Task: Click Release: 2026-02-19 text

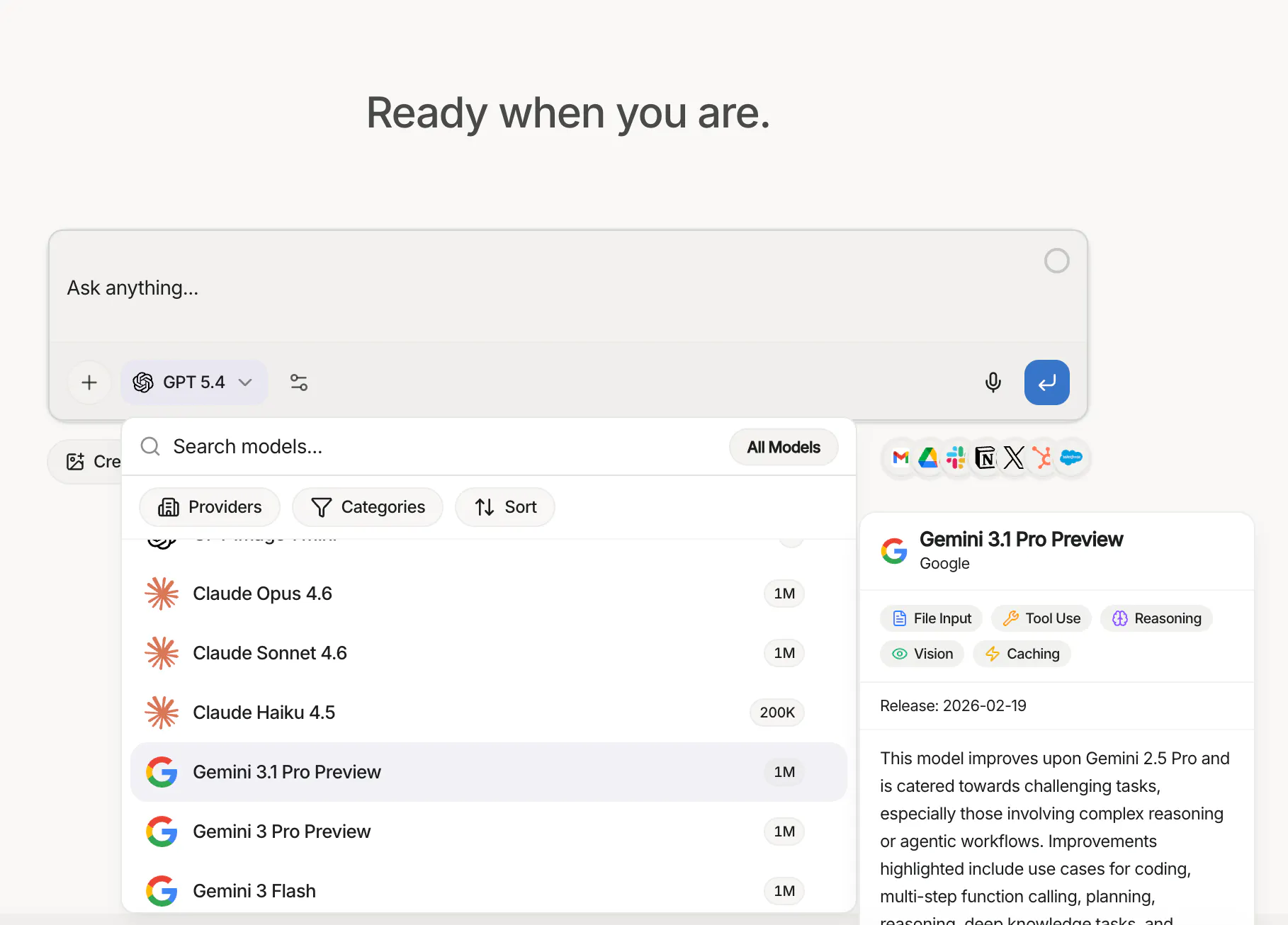Action: pyautogui.click(x=953, y=705)
